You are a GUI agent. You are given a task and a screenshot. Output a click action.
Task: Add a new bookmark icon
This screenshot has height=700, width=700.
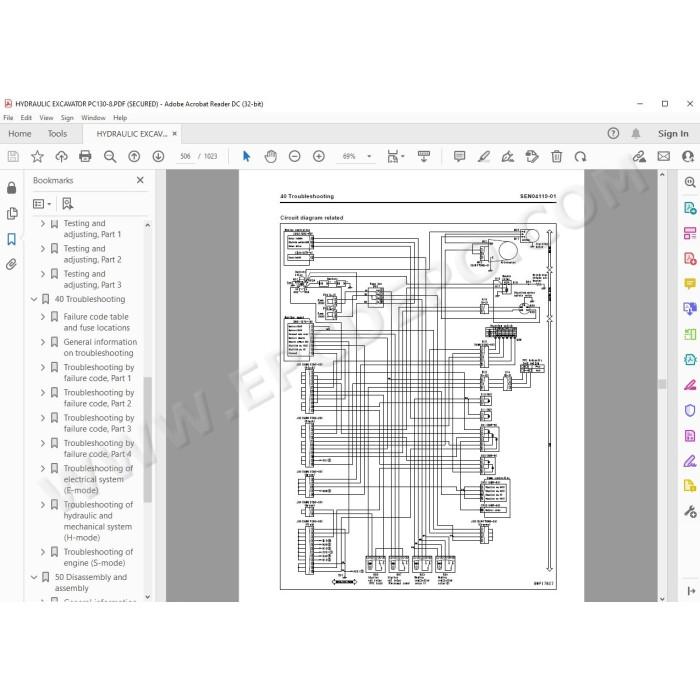[67, 204]
